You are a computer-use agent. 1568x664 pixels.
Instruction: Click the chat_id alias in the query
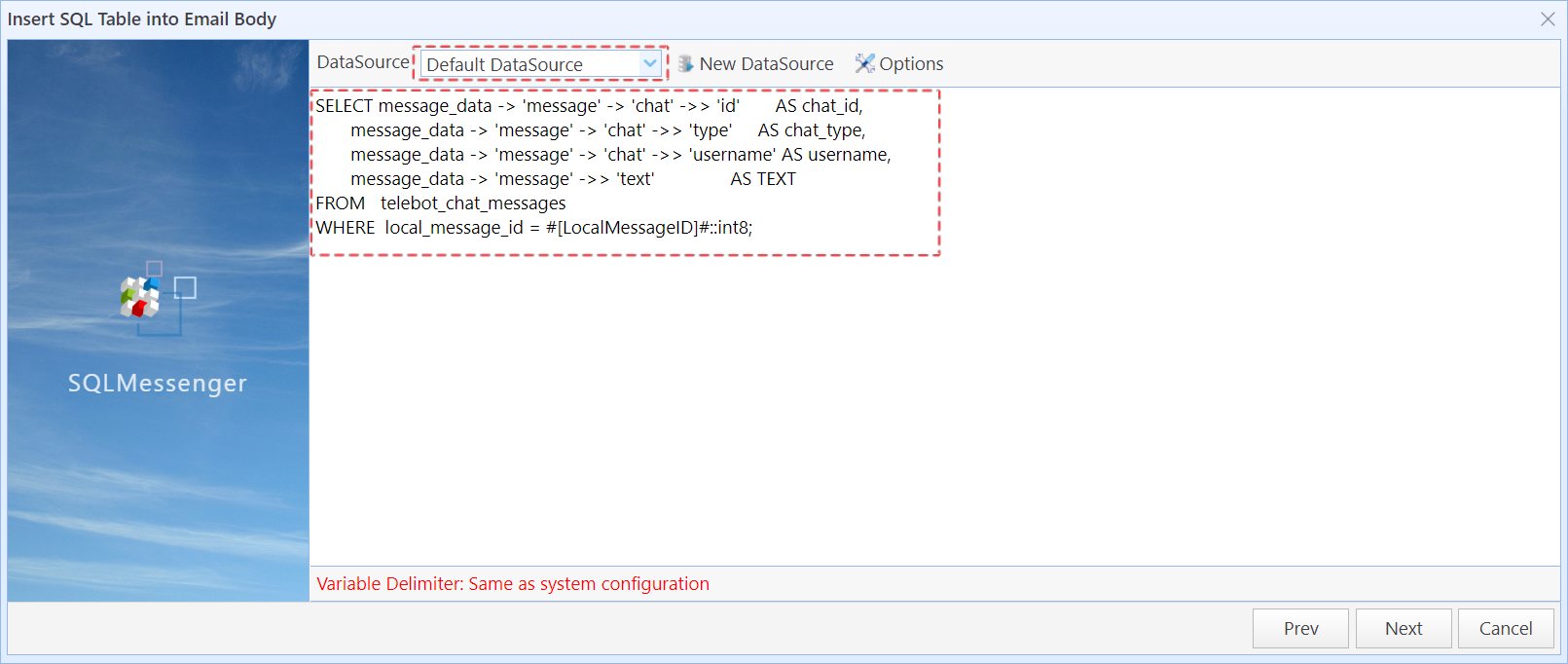point(831,106)
